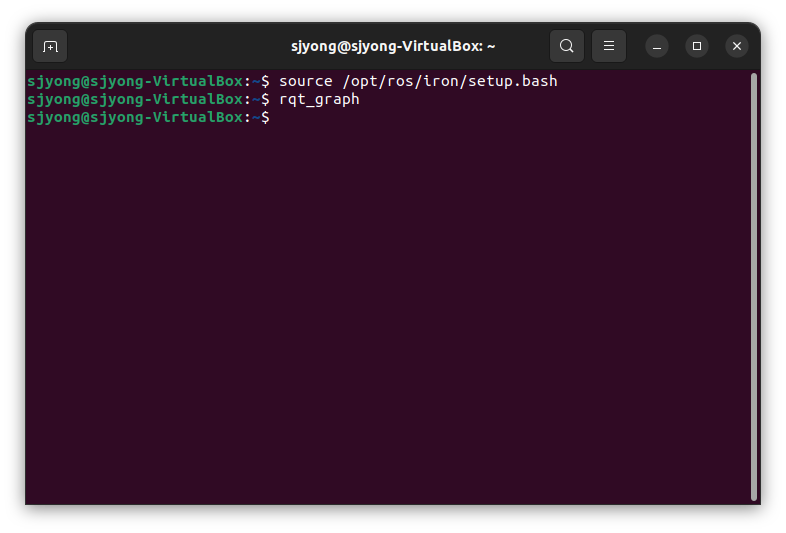Screen dimensions: 786x533
Task: Close the terminal window
Action: point(737,47)
